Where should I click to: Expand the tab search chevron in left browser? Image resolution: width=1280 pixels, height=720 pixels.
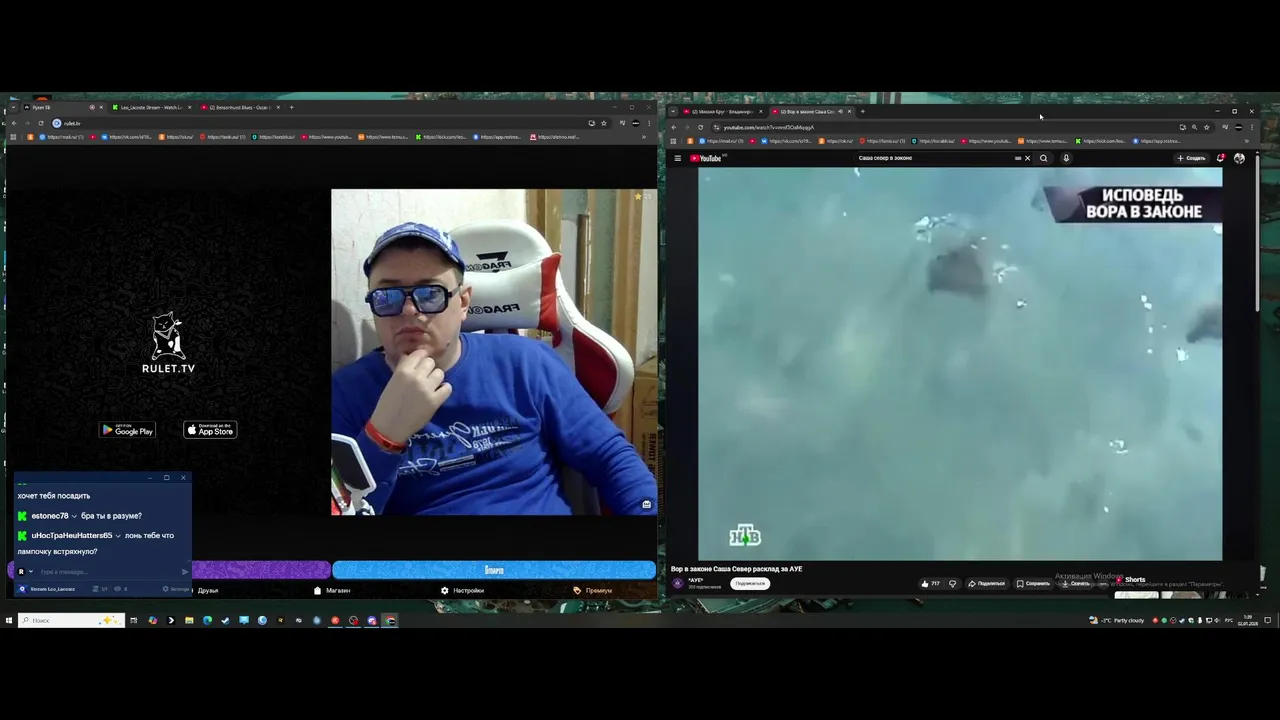(x=13, y=107)
